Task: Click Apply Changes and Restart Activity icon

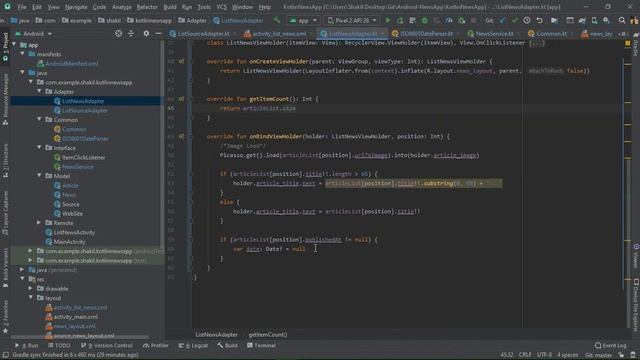Action: 400,20
